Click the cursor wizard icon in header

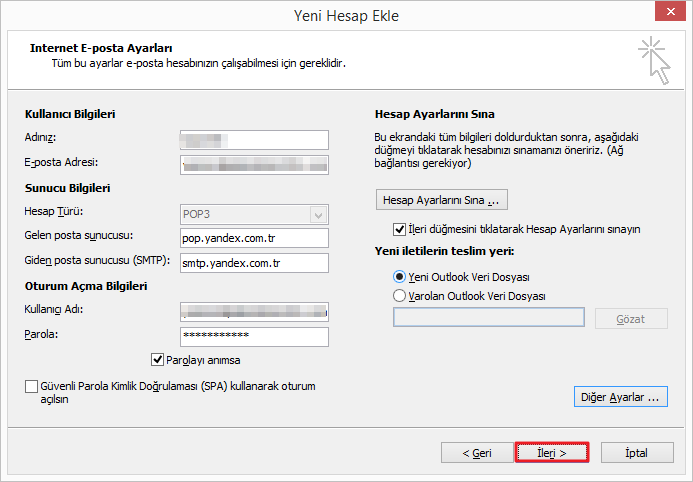[653, 59]
